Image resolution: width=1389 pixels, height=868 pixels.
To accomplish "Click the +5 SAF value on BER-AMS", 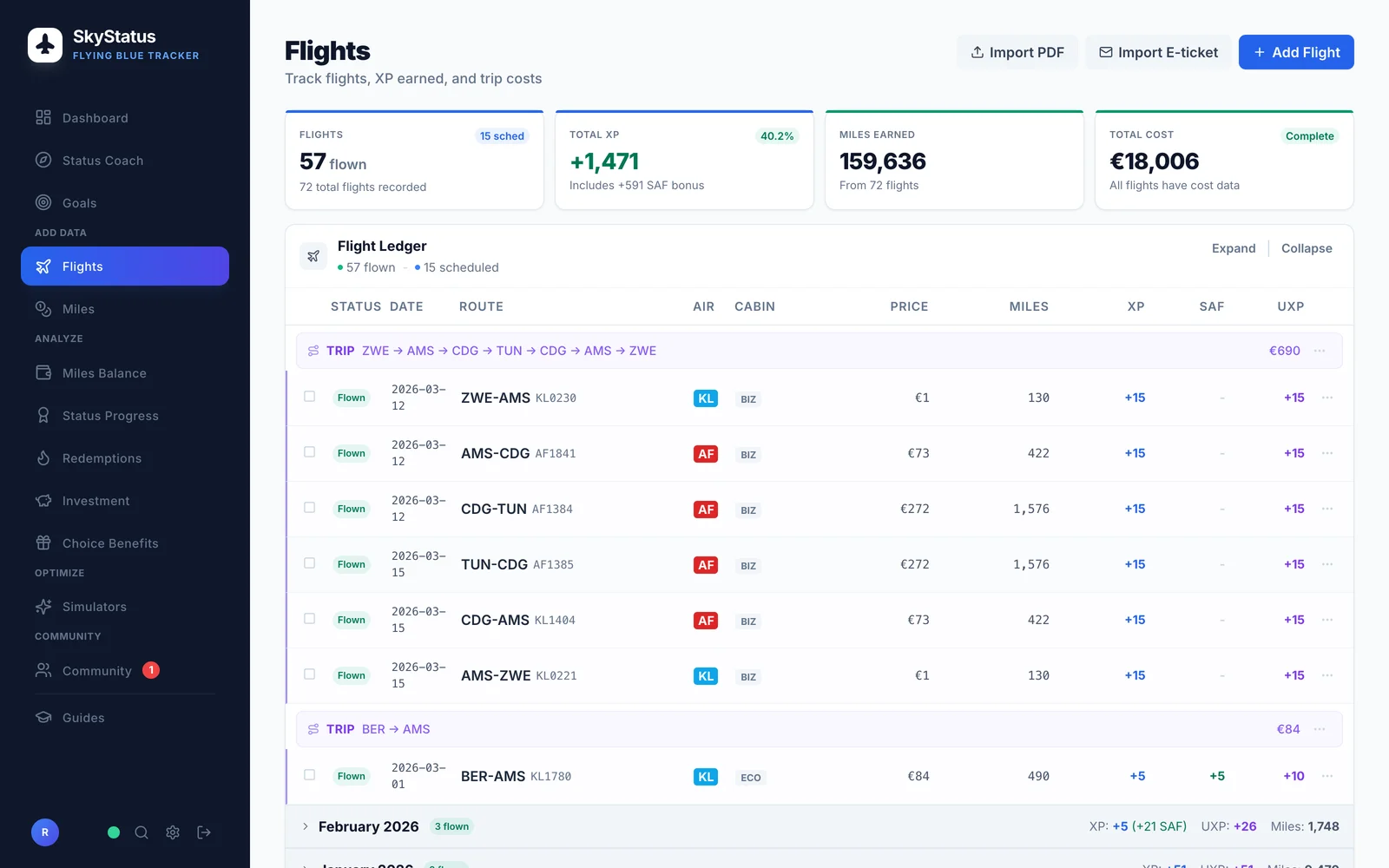I will [1217, 776].
